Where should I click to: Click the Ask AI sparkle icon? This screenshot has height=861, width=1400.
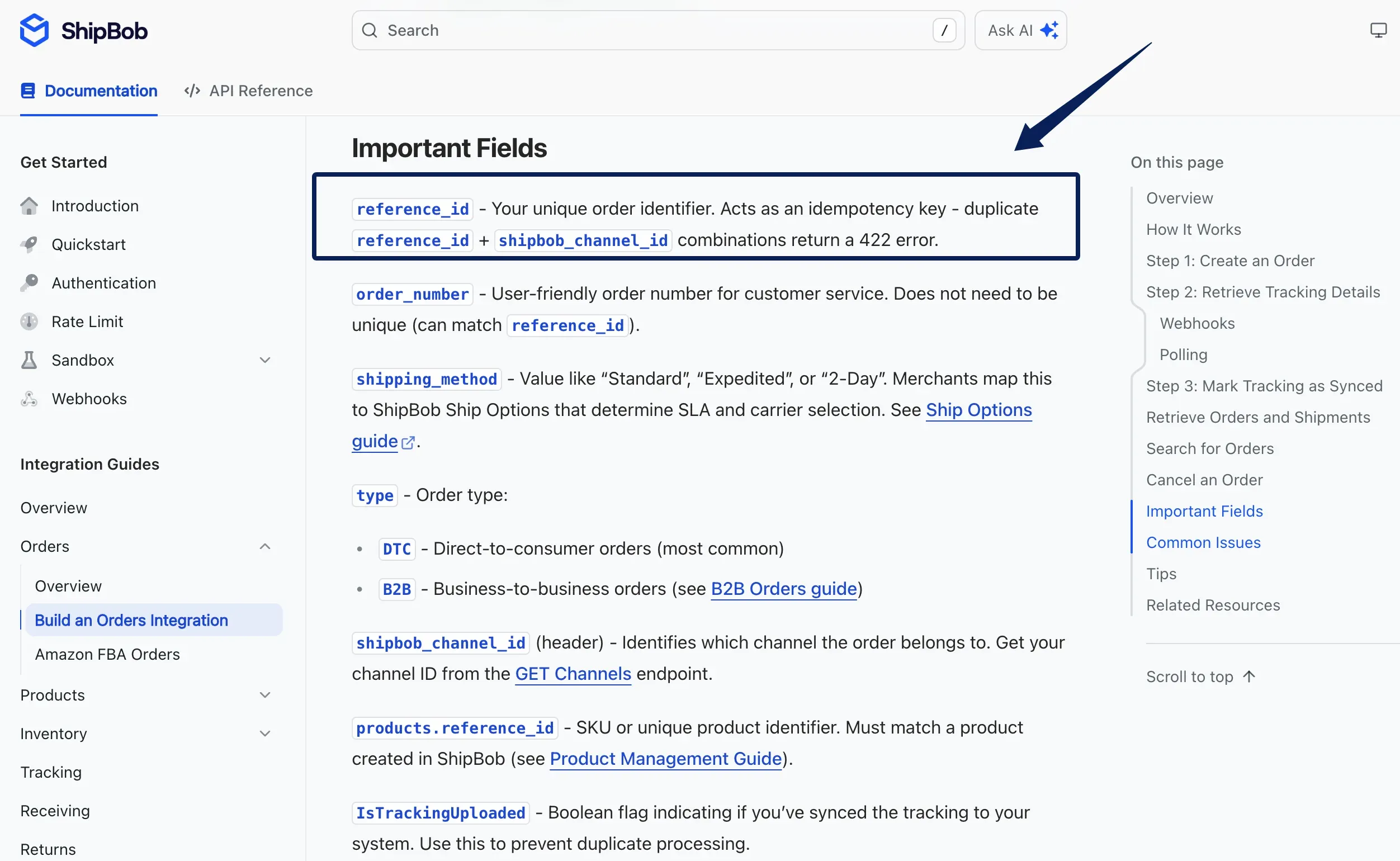(1049, 30)
